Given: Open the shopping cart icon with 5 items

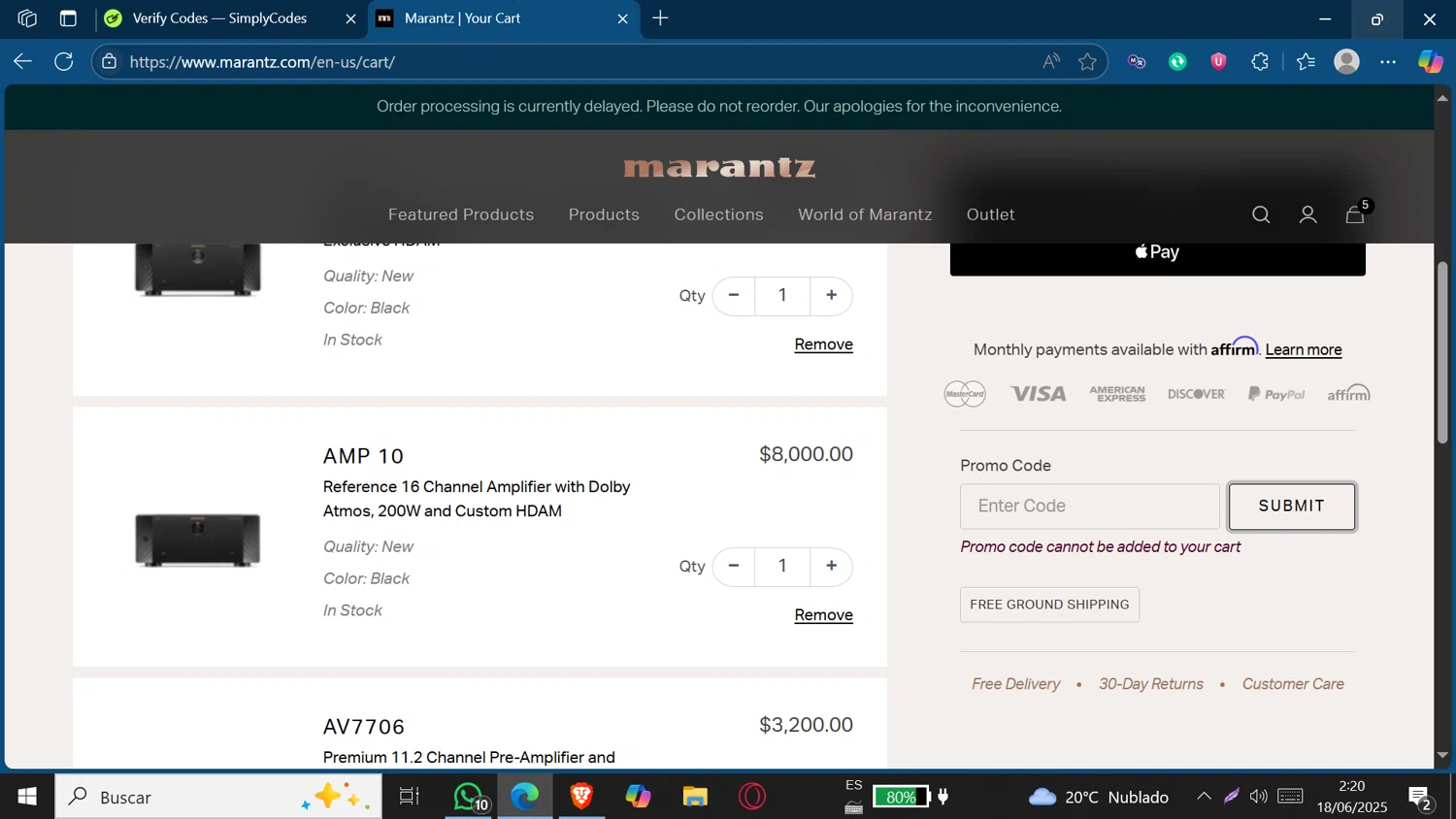Looking at the screenshot, I should [x=1356, y=213].
